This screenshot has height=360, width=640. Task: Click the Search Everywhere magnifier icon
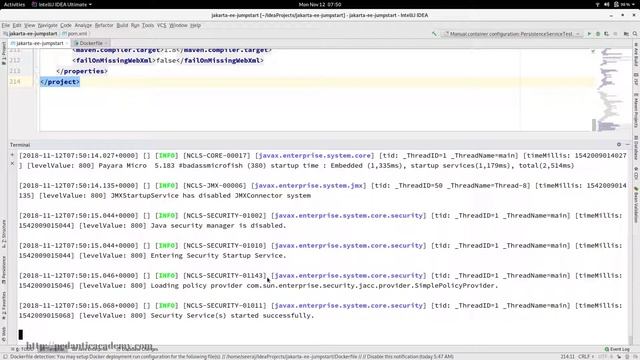[x=635, y=34]
